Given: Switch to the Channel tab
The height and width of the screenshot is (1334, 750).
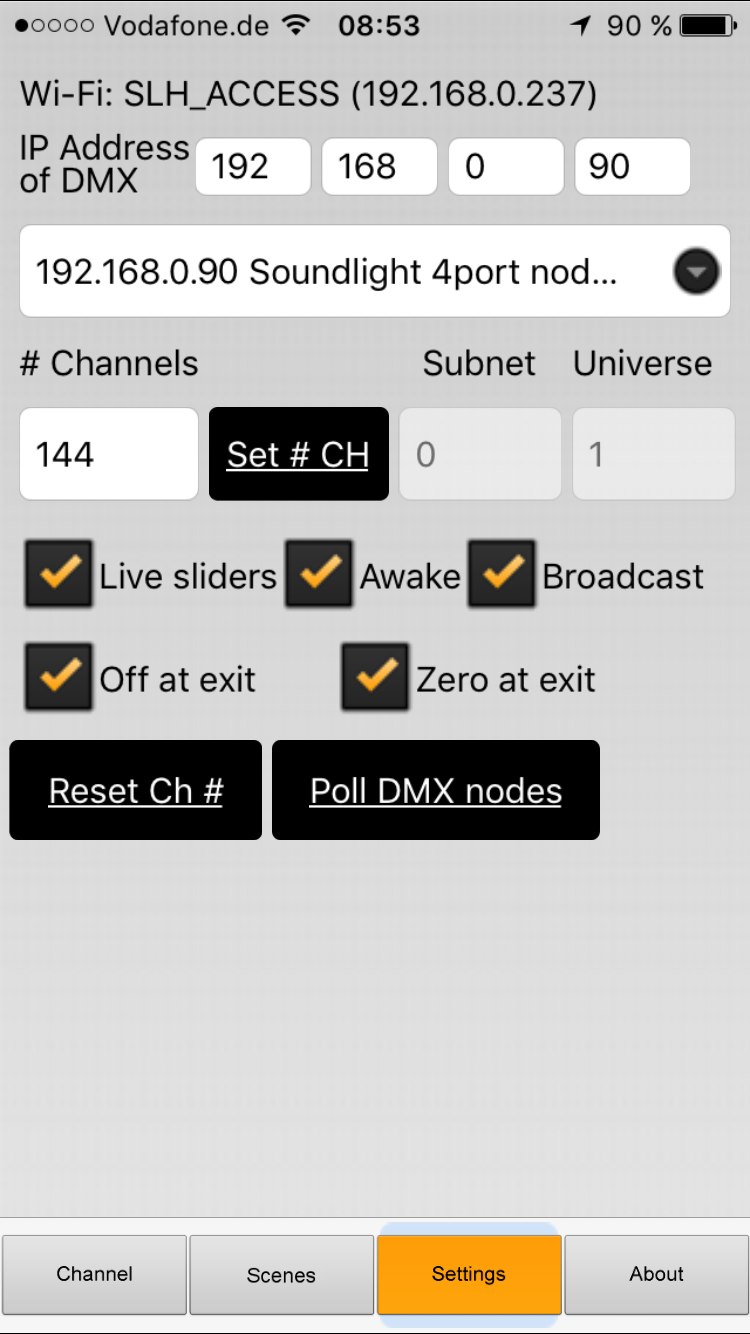Looking at the screenshot, I should 95,1274.
